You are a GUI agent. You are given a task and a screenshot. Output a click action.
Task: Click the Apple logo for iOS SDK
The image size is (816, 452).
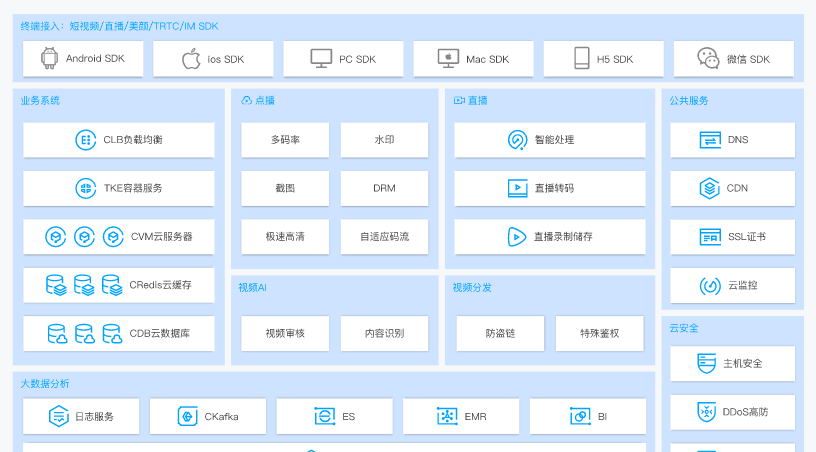191,59
